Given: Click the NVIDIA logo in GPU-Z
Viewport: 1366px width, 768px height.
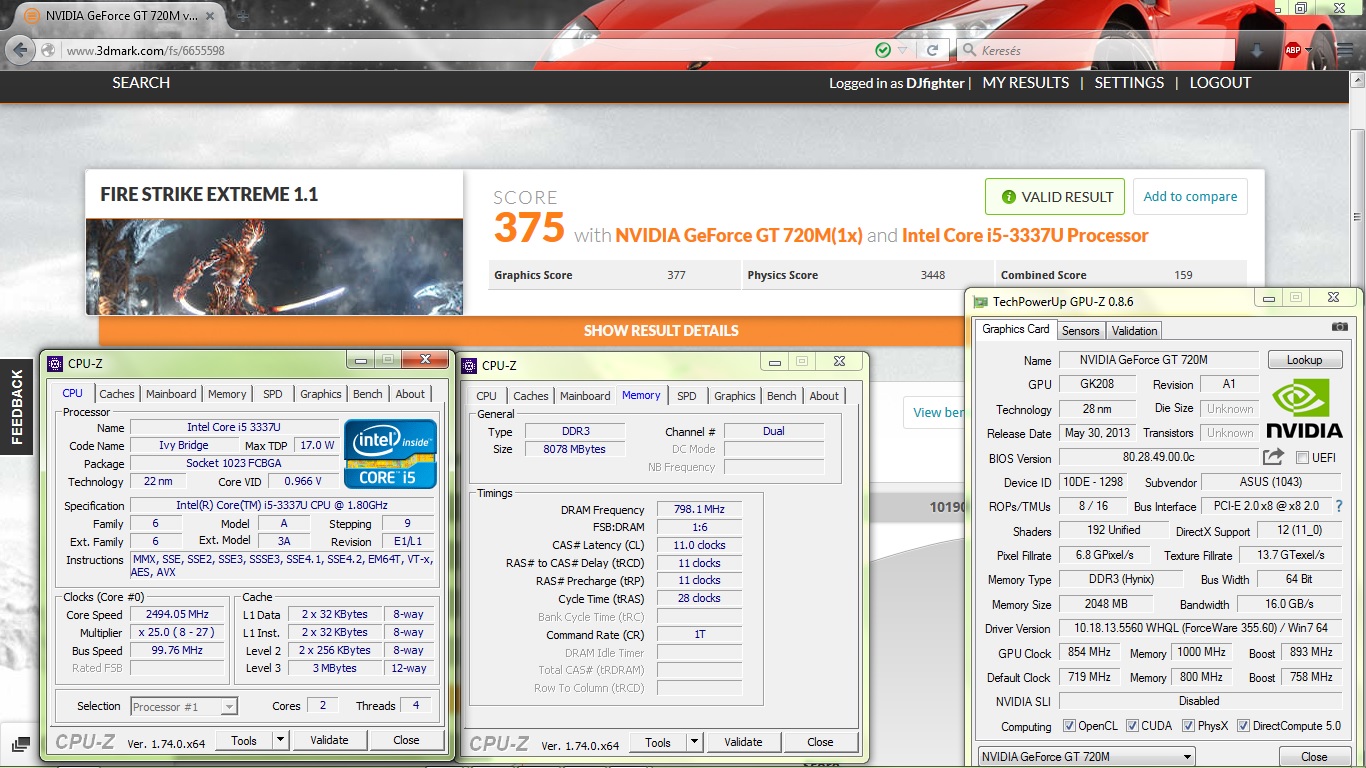Looking at the screenshot, I should [1304, 409].
